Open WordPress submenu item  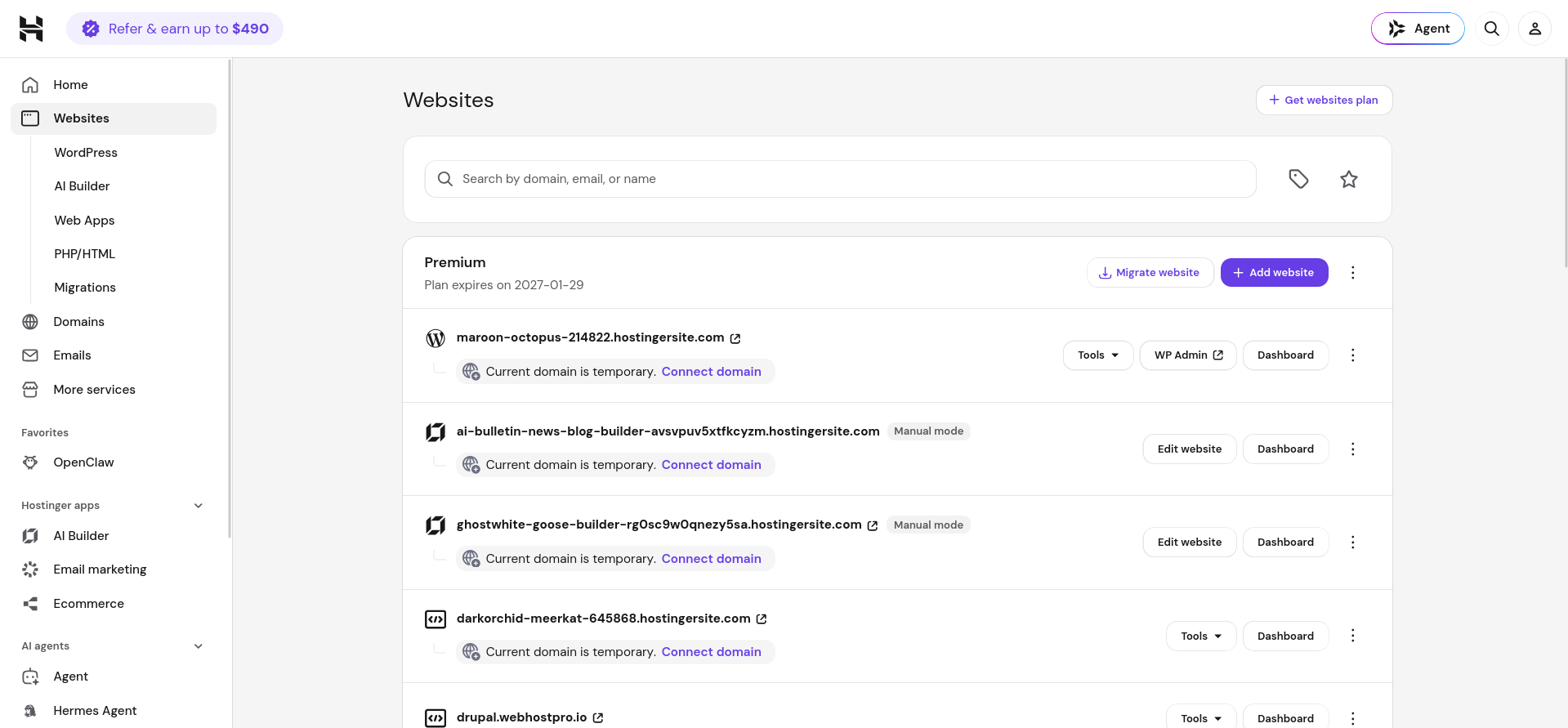point(86,153)
